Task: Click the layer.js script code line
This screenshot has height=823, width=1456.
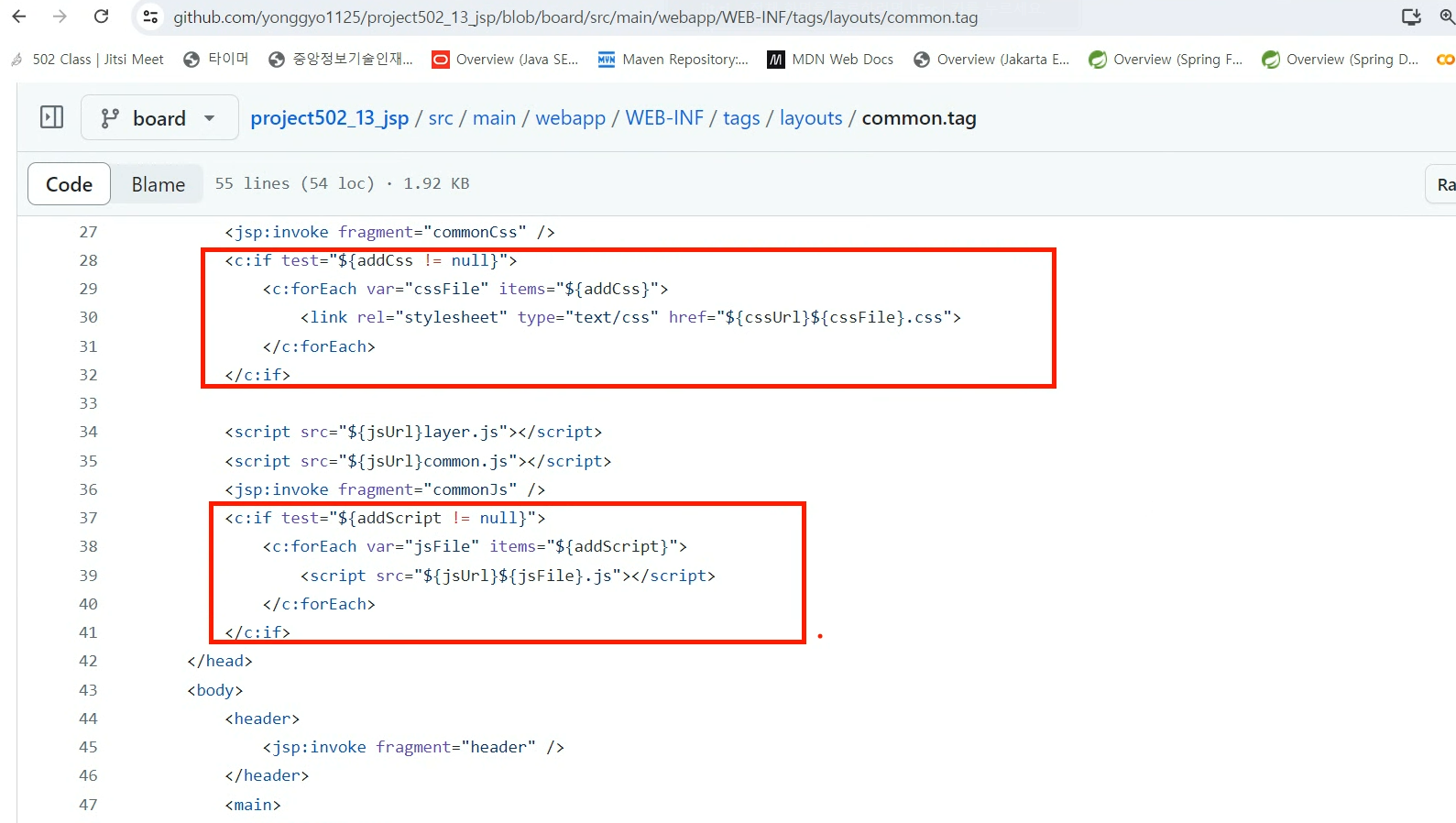Action: click(x=413, y=432)
